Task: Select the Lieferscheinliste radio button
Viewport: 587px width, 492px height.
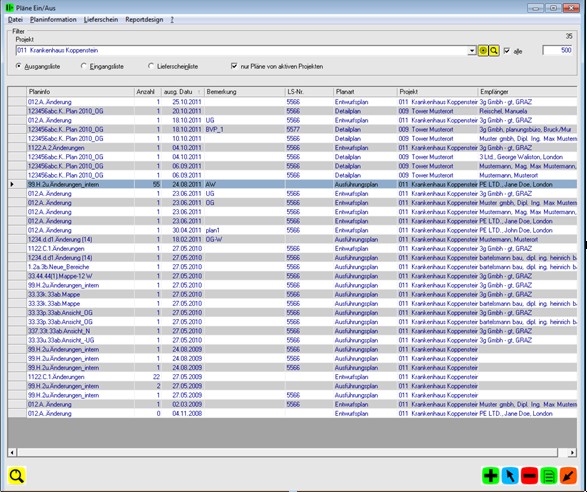Action: click(x=151, y=66)
